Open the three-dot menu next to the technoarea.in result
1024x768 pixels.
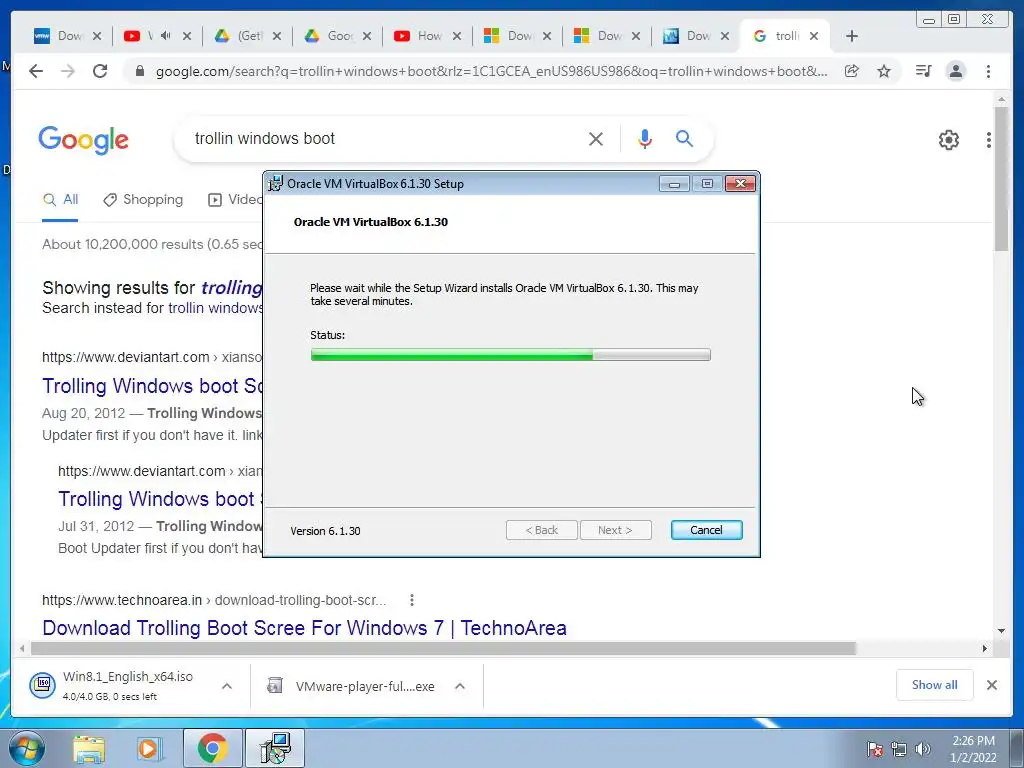point(411,600)
